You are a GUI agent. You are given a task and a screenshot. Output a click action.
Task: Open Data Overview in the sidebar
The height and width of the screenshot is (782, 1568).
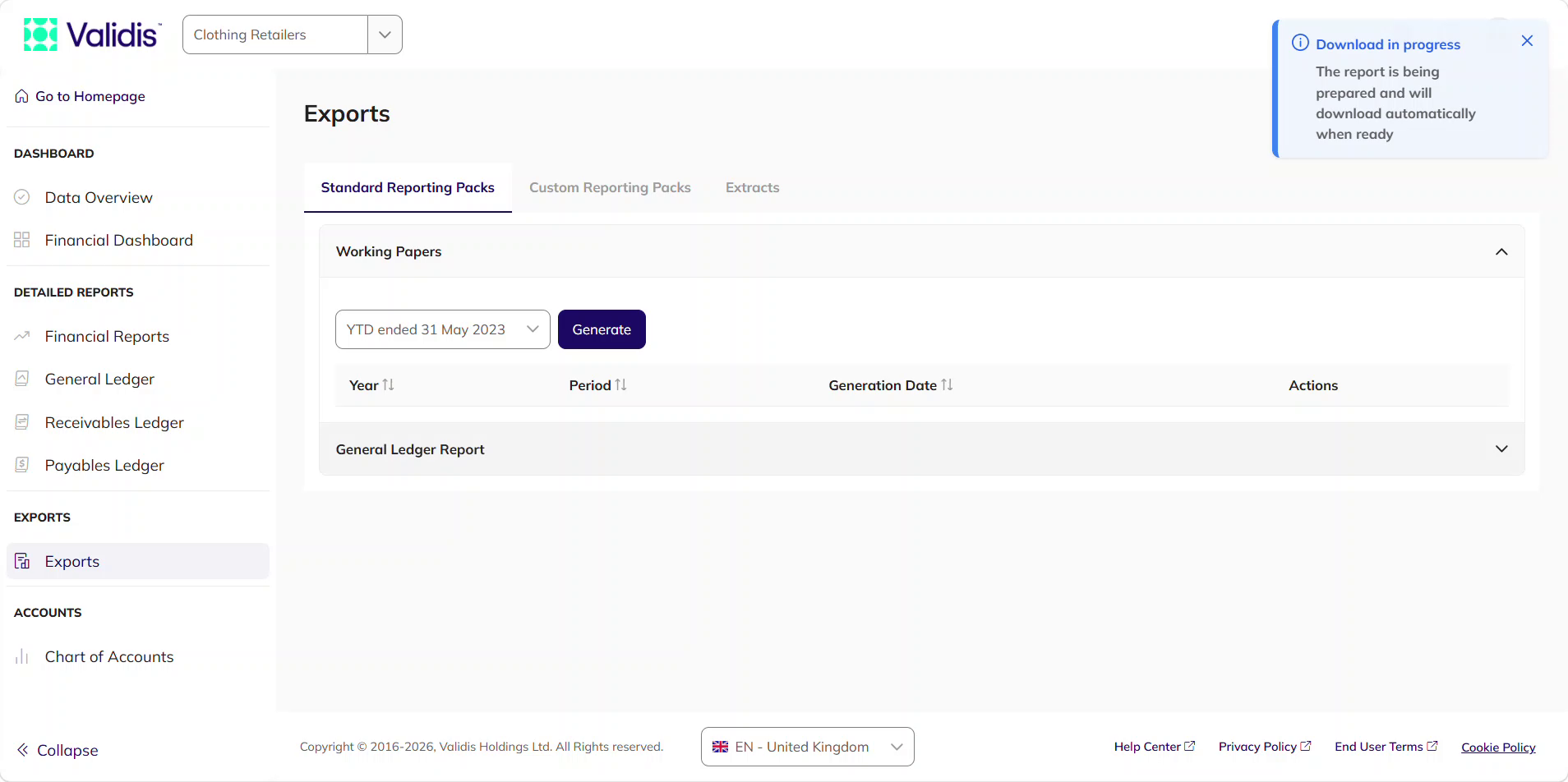(138, 197)
